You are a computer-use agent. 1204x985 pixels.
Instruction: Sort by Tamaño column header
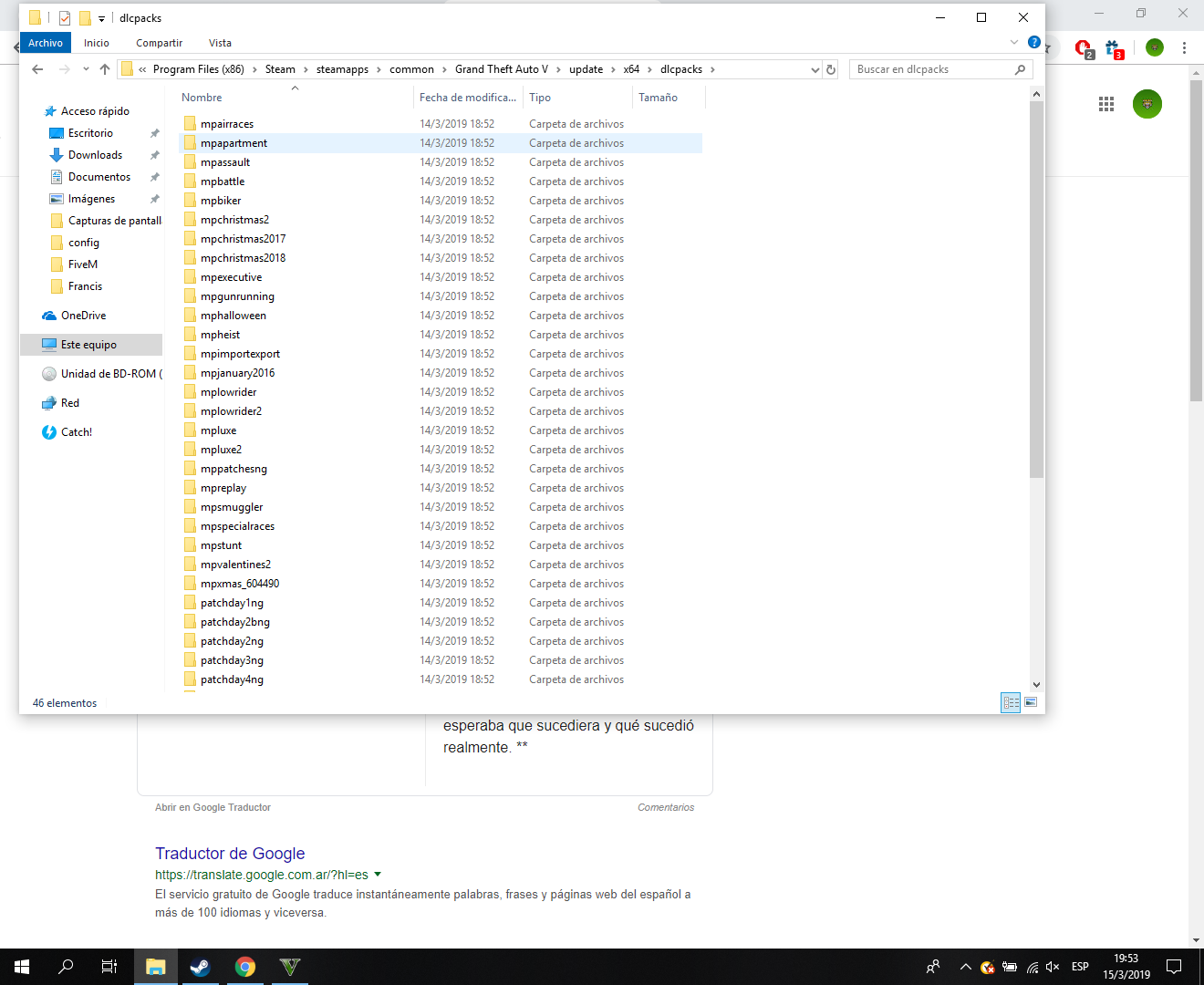coord(658,98)
